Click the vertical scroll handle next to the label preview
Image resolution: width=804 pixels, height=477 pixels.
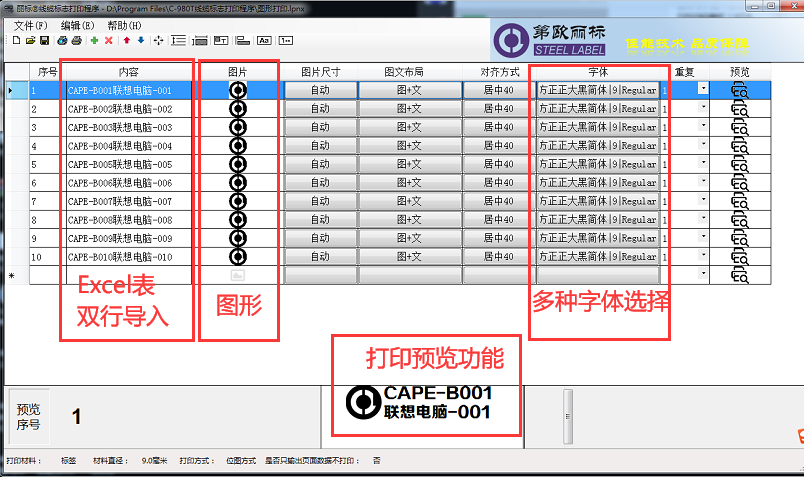point(568,416)
